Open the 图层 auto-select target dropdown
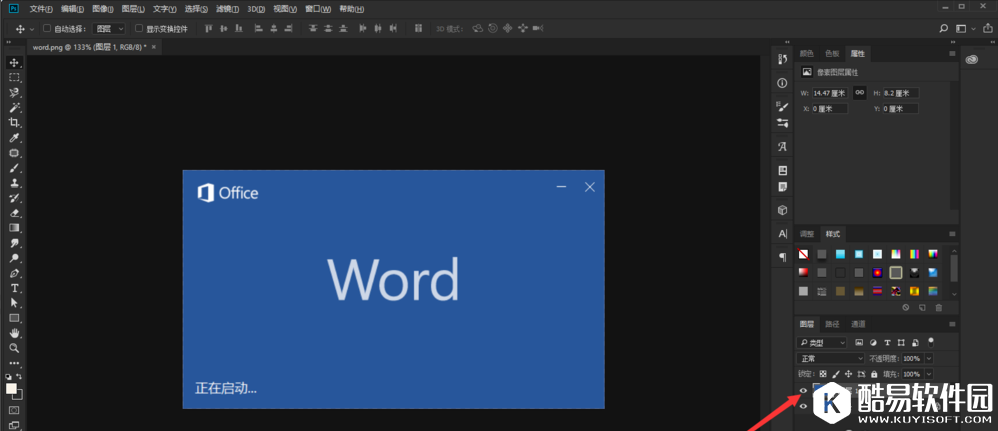Viewport: 998px width, 431px height. [x=110, y=29]
